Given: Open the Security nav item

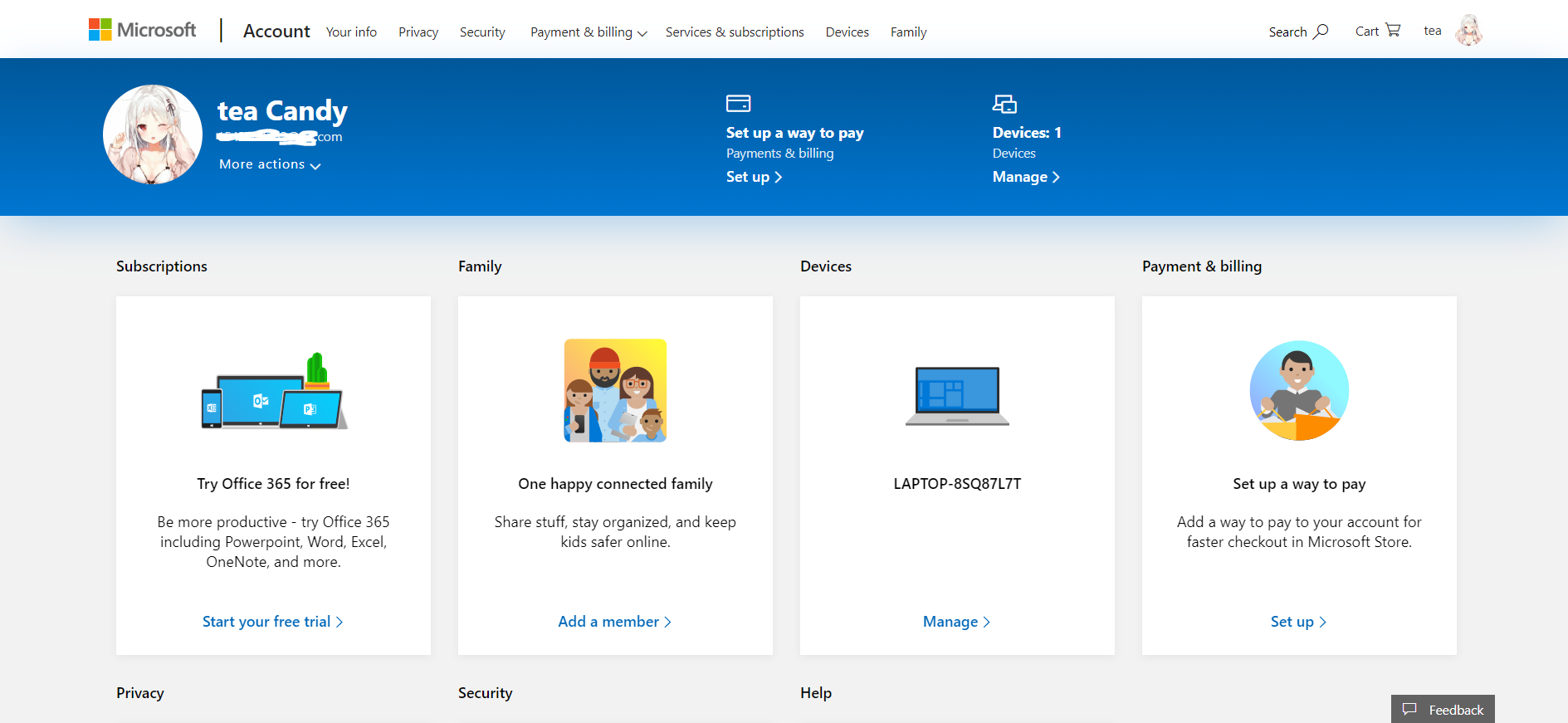Looking at the screenshot, I should click(482, 32).
